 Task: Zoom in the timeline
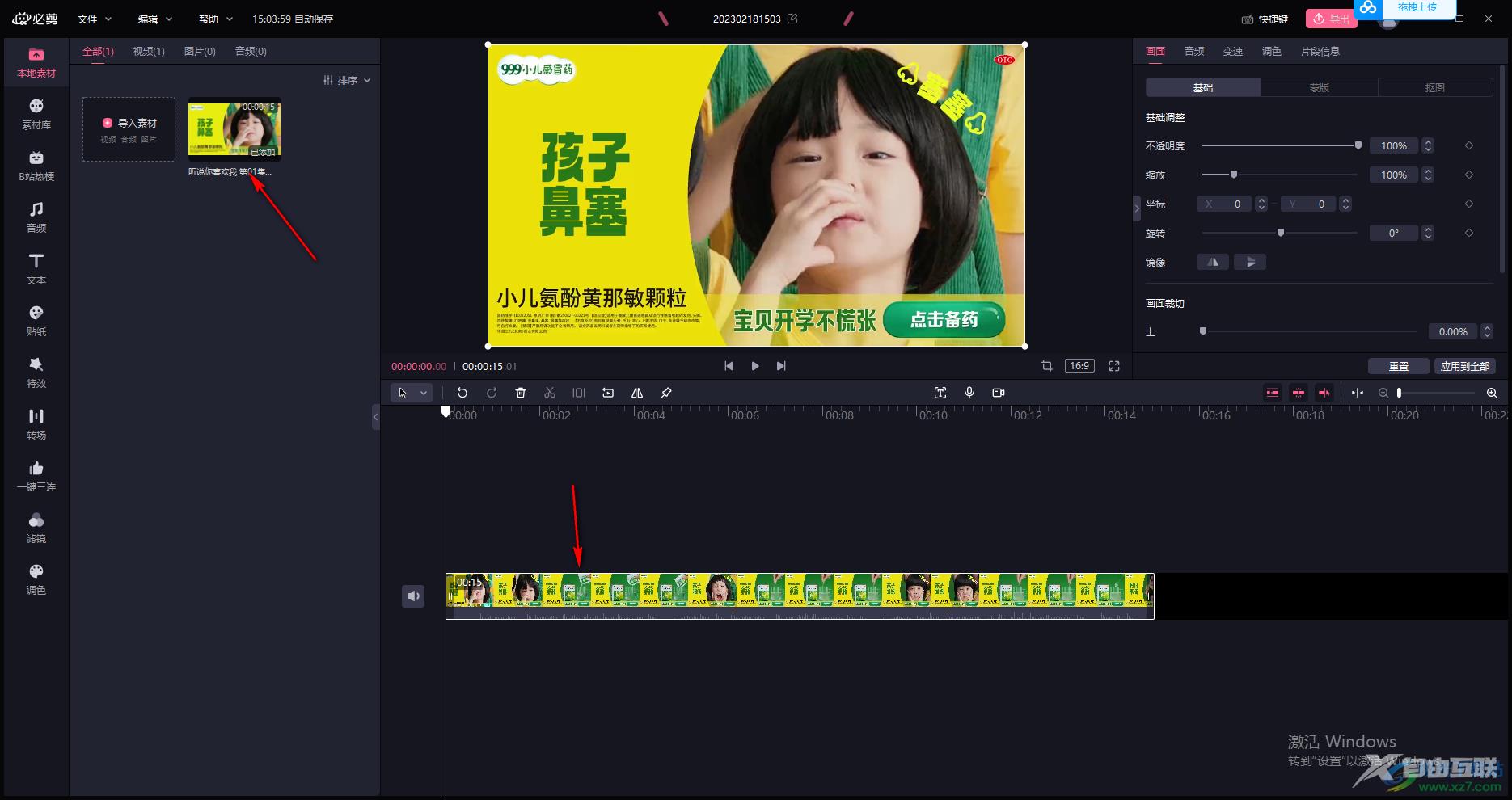1492,393
